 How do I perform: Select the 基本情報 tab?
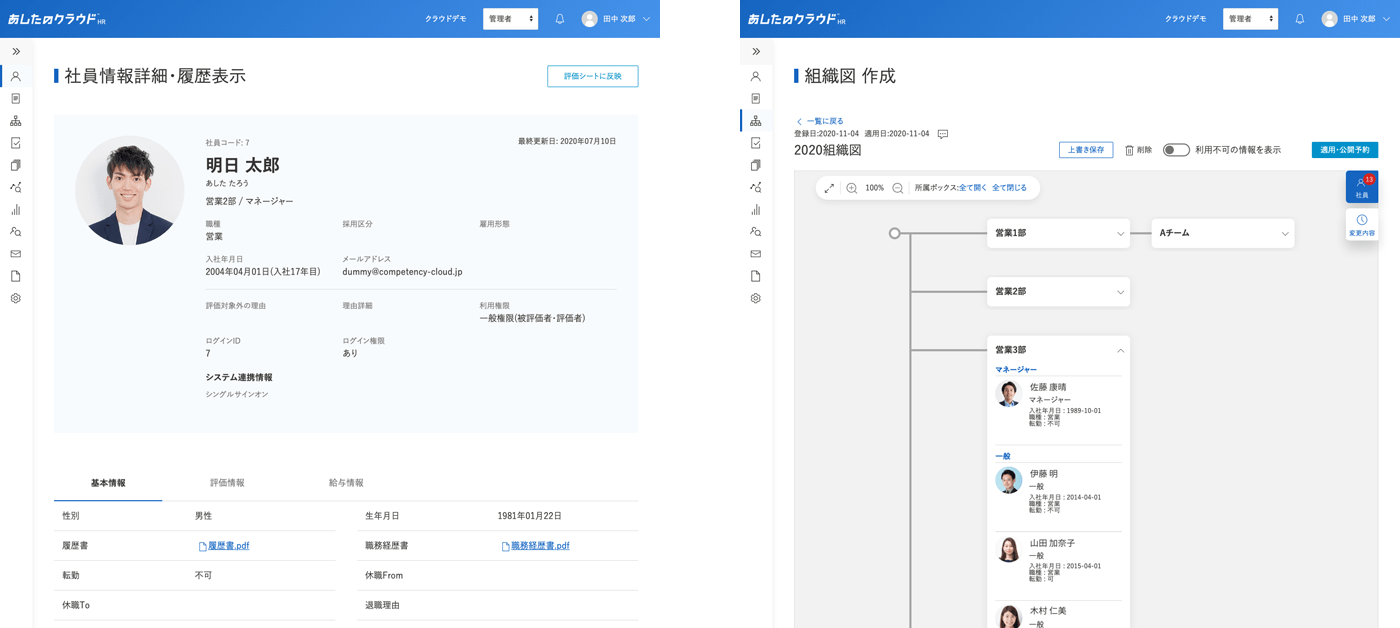(108, 483)
